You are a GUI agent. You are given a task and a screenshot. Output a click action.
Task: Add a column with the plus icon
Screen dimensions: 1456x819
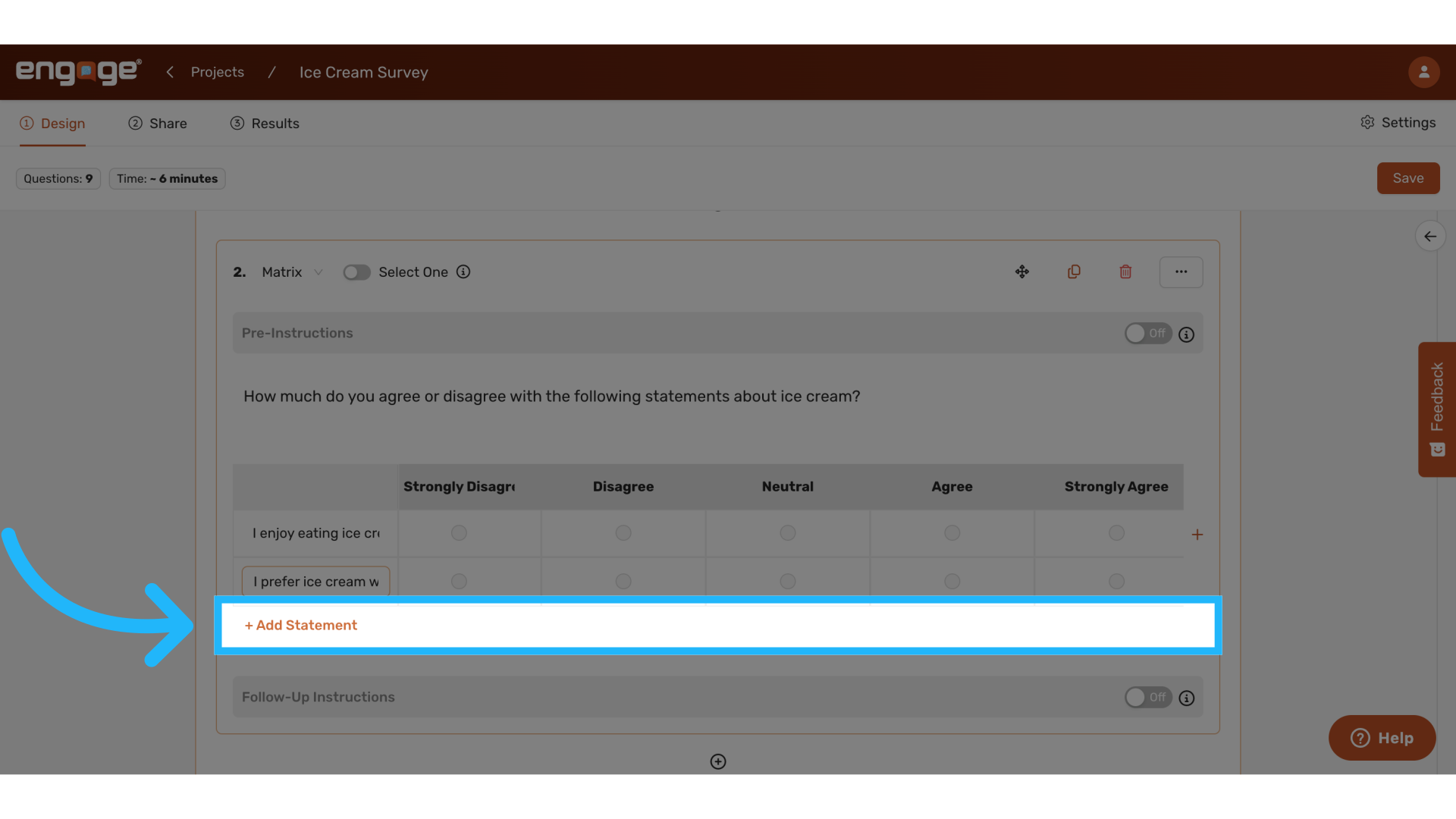click(1197, 535)
